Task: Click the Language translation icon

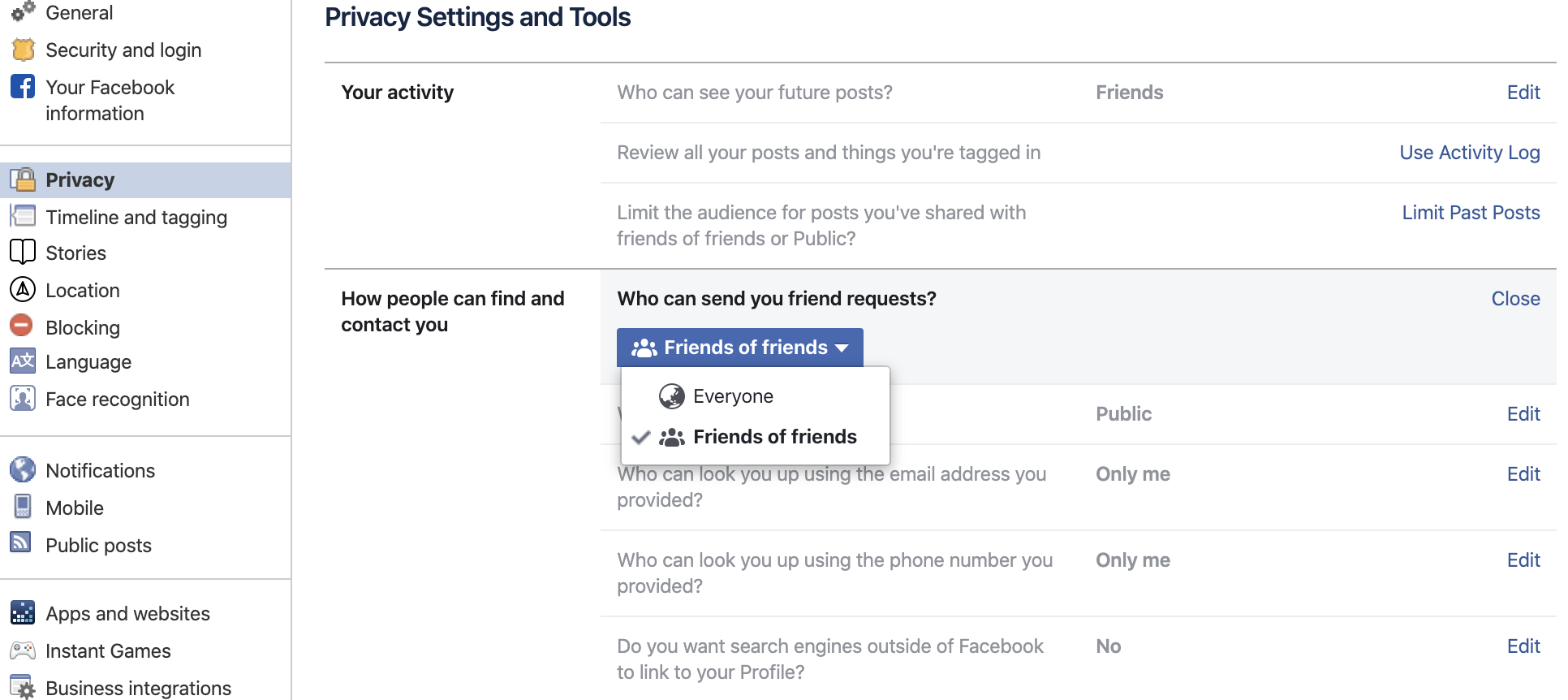Action: tap(23, 361)
